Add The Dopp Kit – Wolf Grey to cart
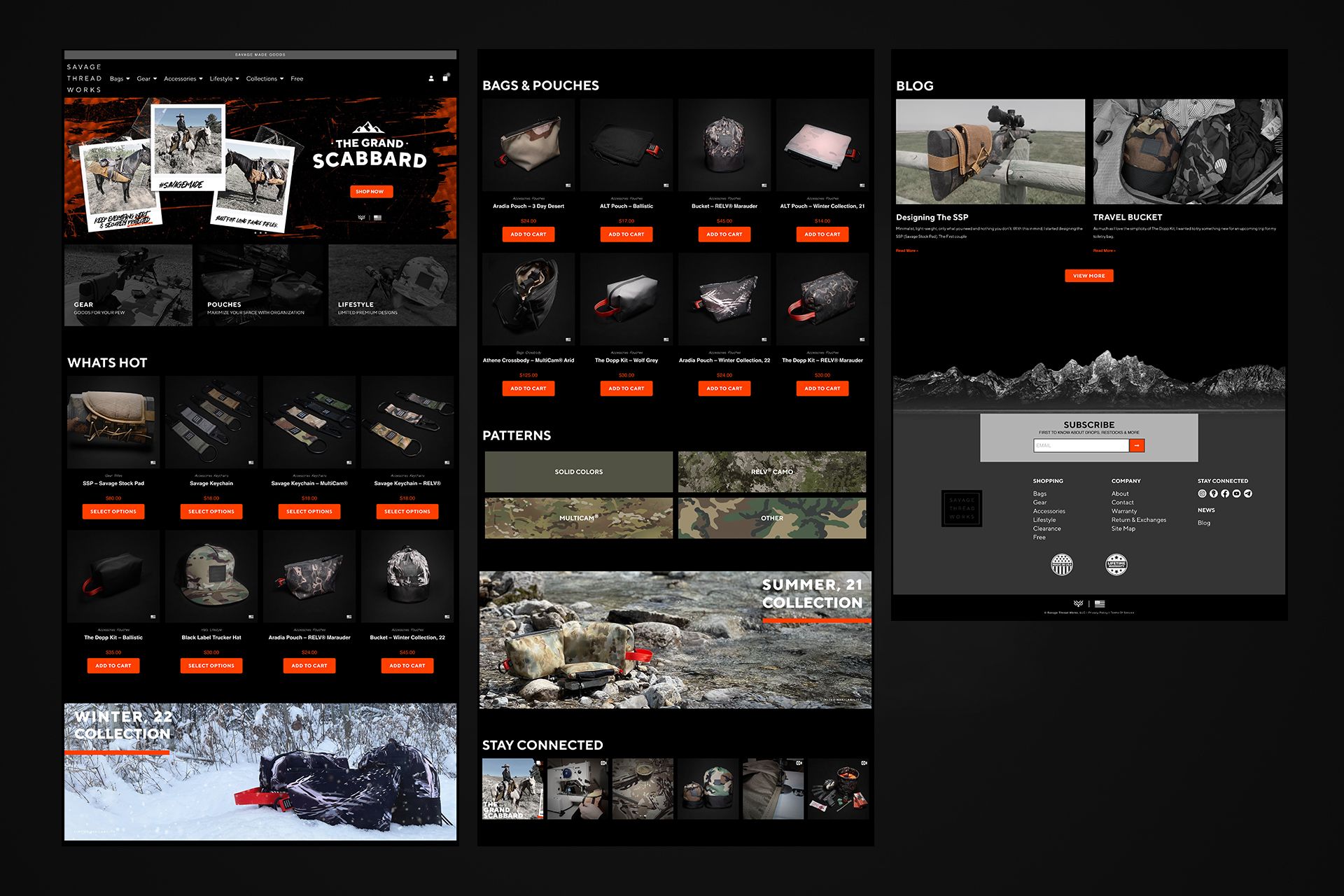 [626, 388]
